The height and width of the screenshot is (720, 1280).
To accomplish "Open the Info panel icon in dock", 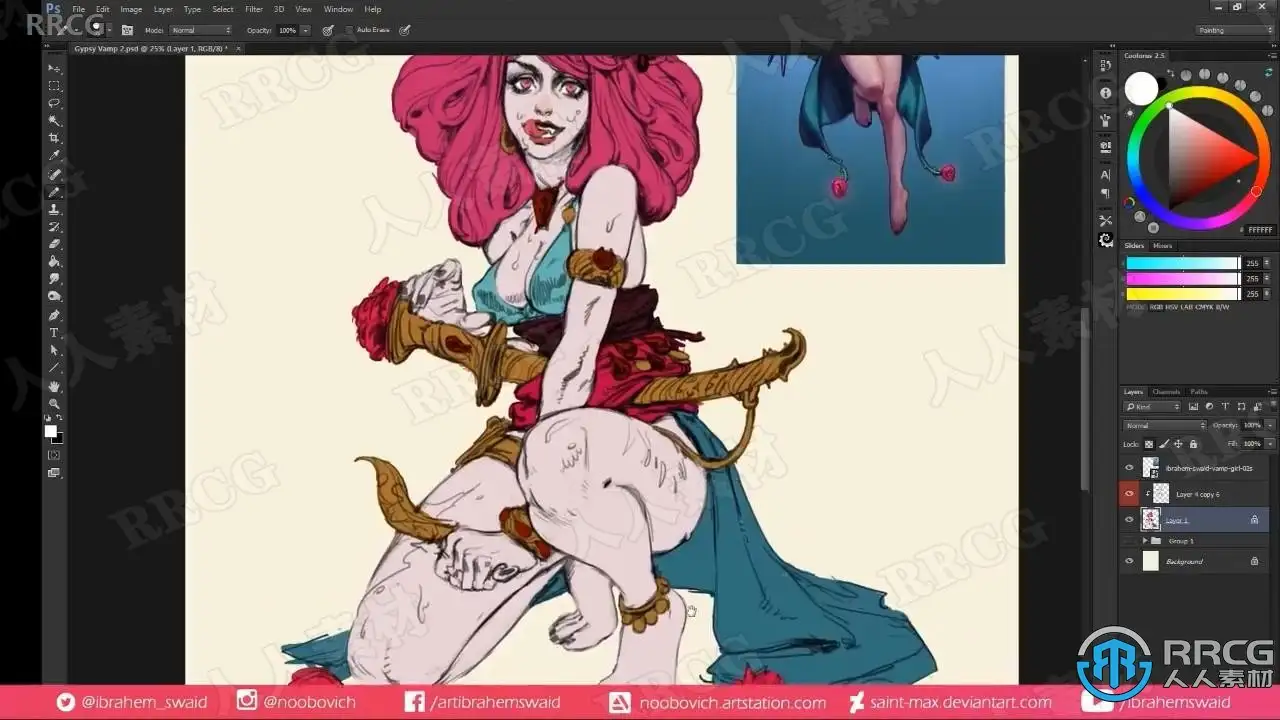I will pyautogui.click(x=1106, y=93).
